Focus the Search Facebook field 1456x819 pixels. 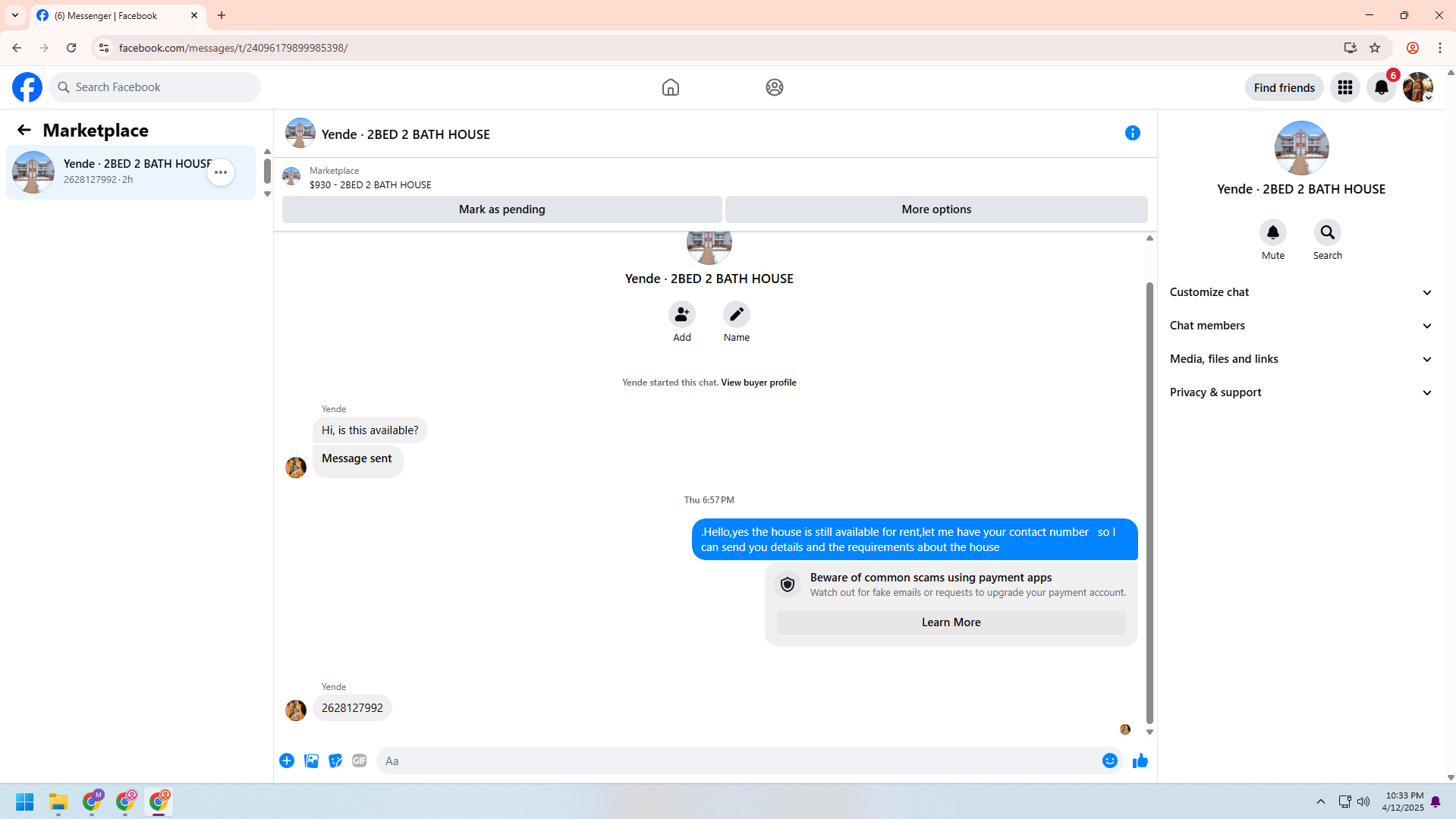coord(156,87)
